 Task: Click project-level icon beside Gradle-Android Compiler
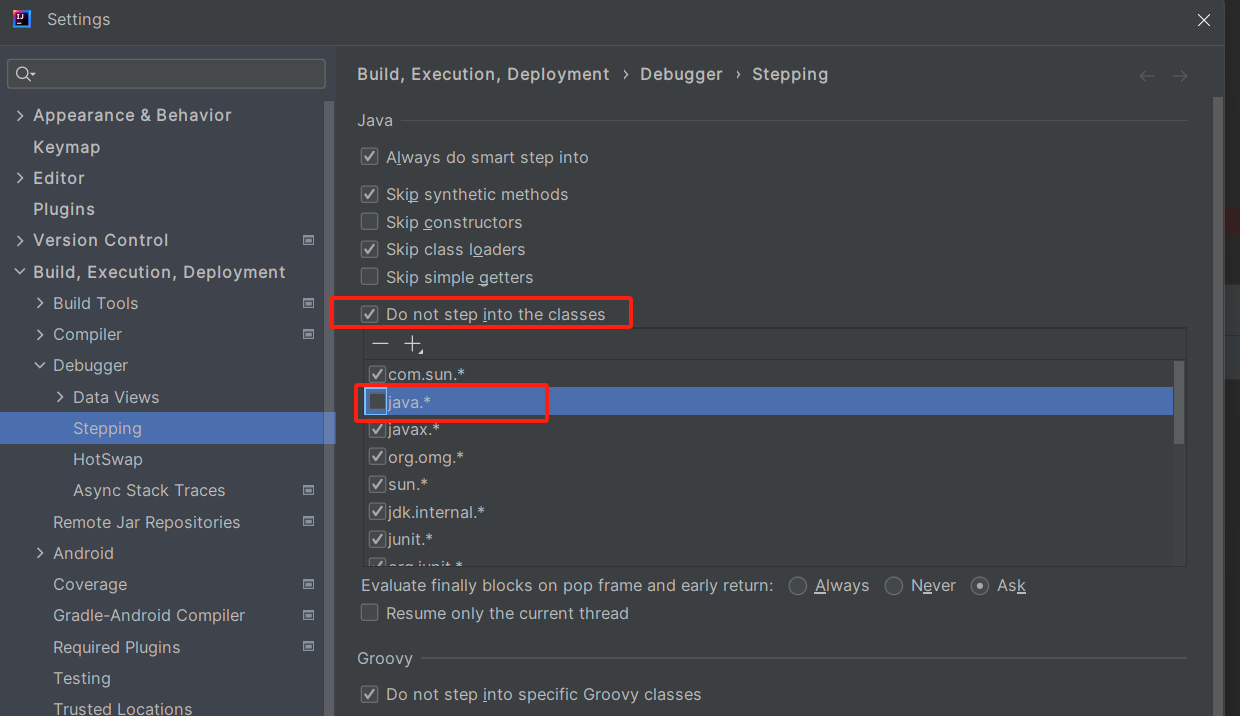click(x=308, y=615)
